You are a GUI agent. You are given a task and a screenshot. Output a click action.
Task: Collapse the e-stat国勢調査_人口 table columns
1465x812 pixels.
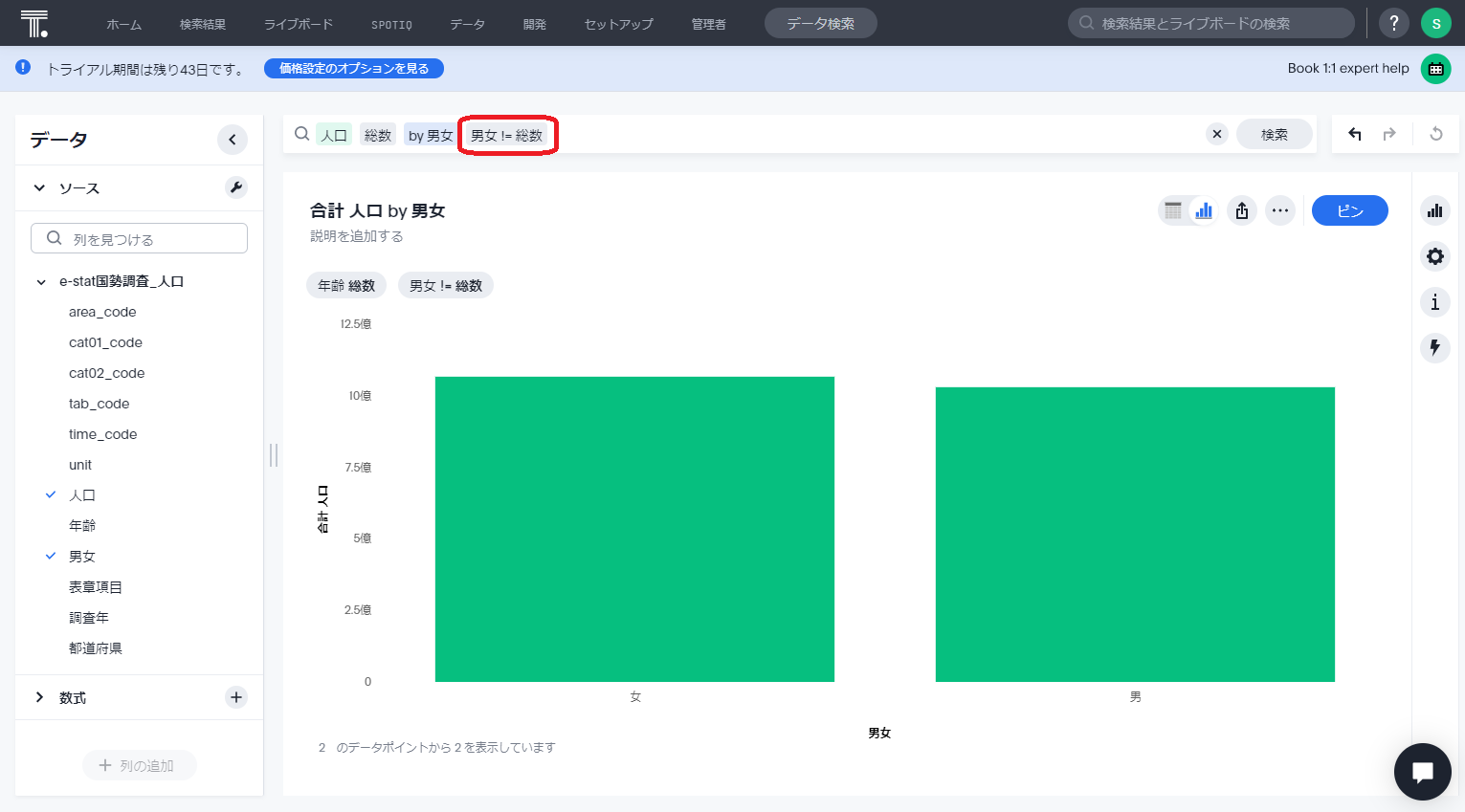pyautogui.click(x=40, y=281)
